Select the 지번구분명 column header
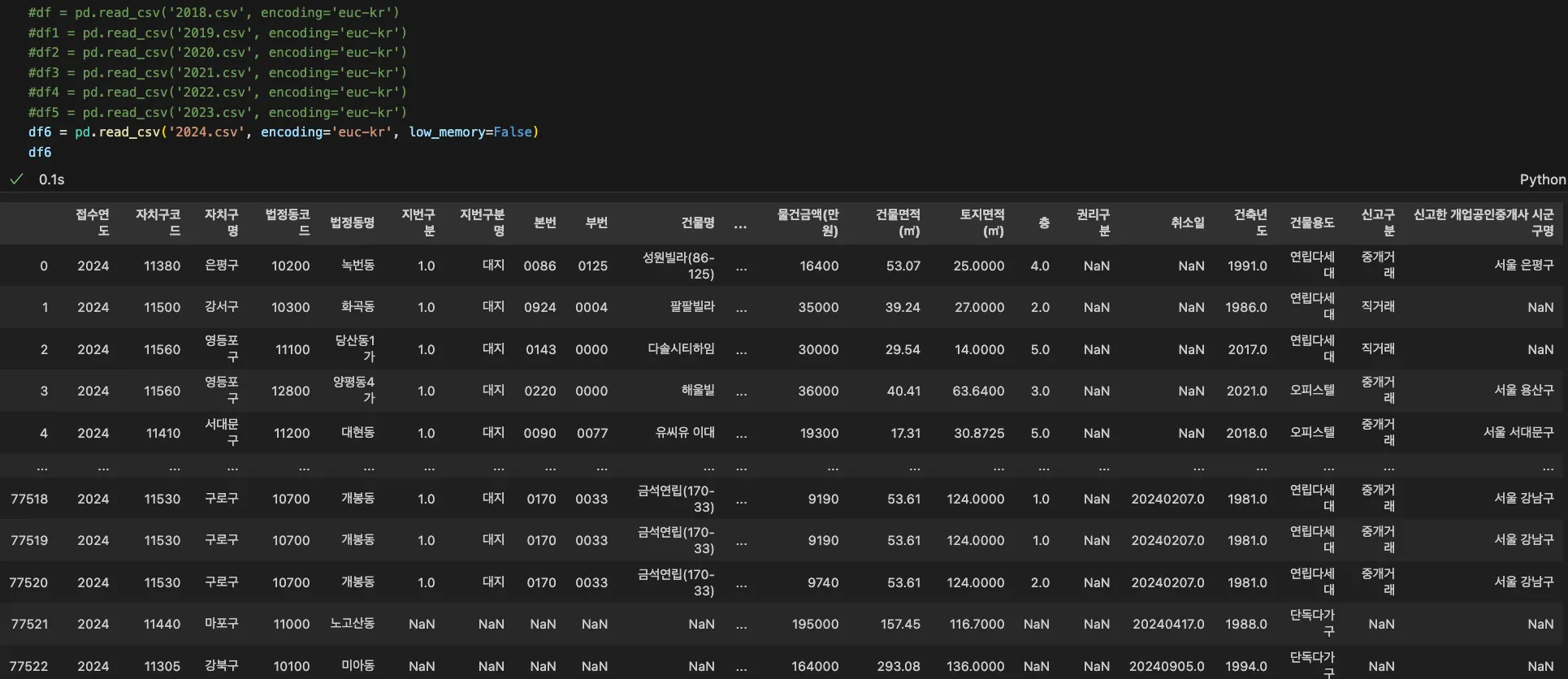The width and height of the screenshot is (1568, 679). pos(482,223)
